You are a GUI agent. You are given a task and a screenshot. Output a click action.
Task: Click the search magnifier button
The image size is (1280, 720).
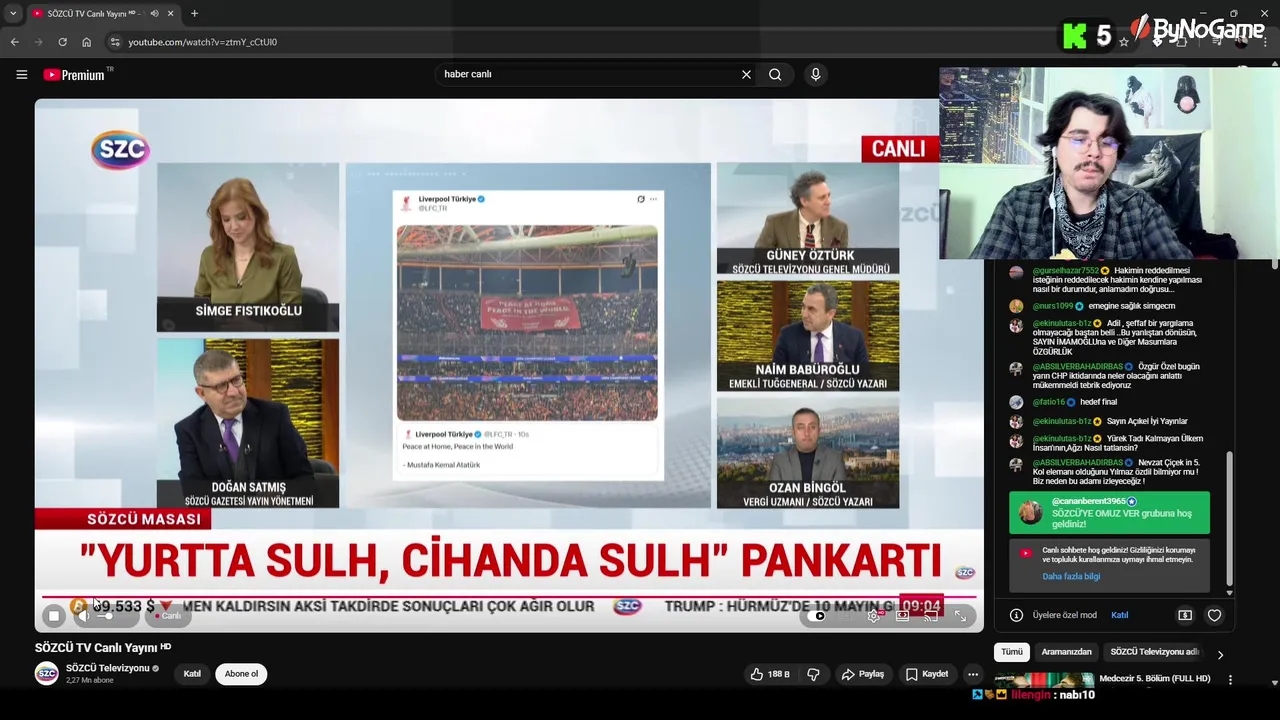pyautogui.click(x=775, y=74)
